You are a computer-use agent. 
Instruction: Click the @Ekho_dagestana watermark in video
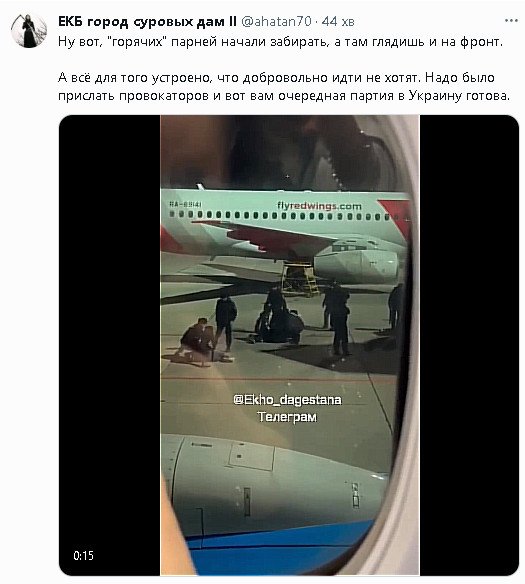[287, 400]
